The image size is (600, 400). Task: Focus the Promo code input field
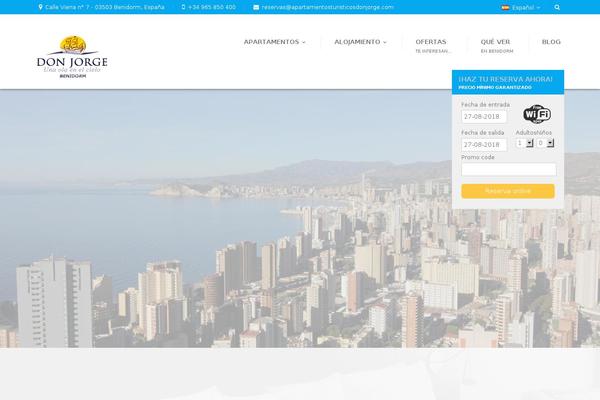(x=509, y=170)
